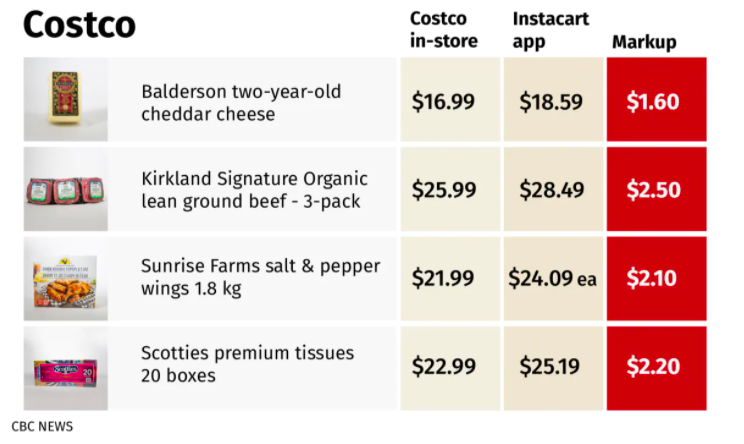Click the red $2.10 markup cell
744x444 pixels.
[x=653, y=278]
